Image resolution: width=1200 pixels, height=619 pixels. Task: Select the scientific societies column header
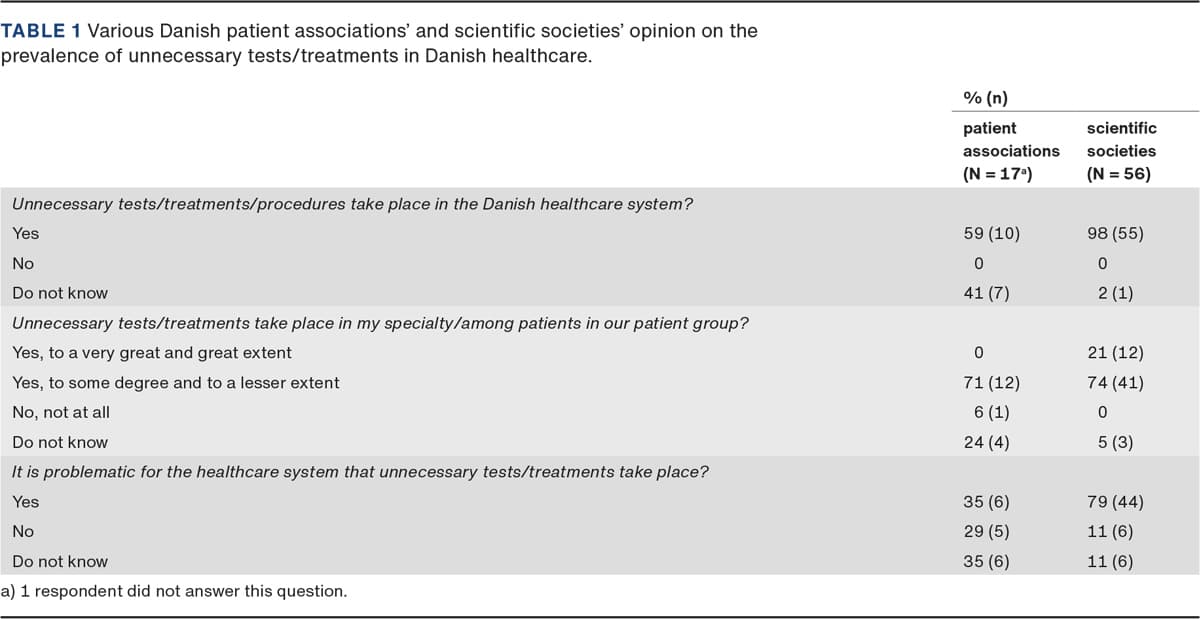(x=1120, y=150)
